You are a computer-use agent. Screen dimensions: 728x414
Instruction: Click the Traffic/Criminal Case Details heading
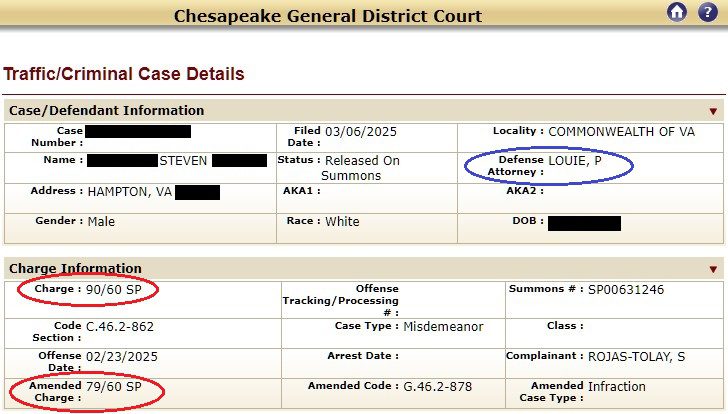(124, 74)
